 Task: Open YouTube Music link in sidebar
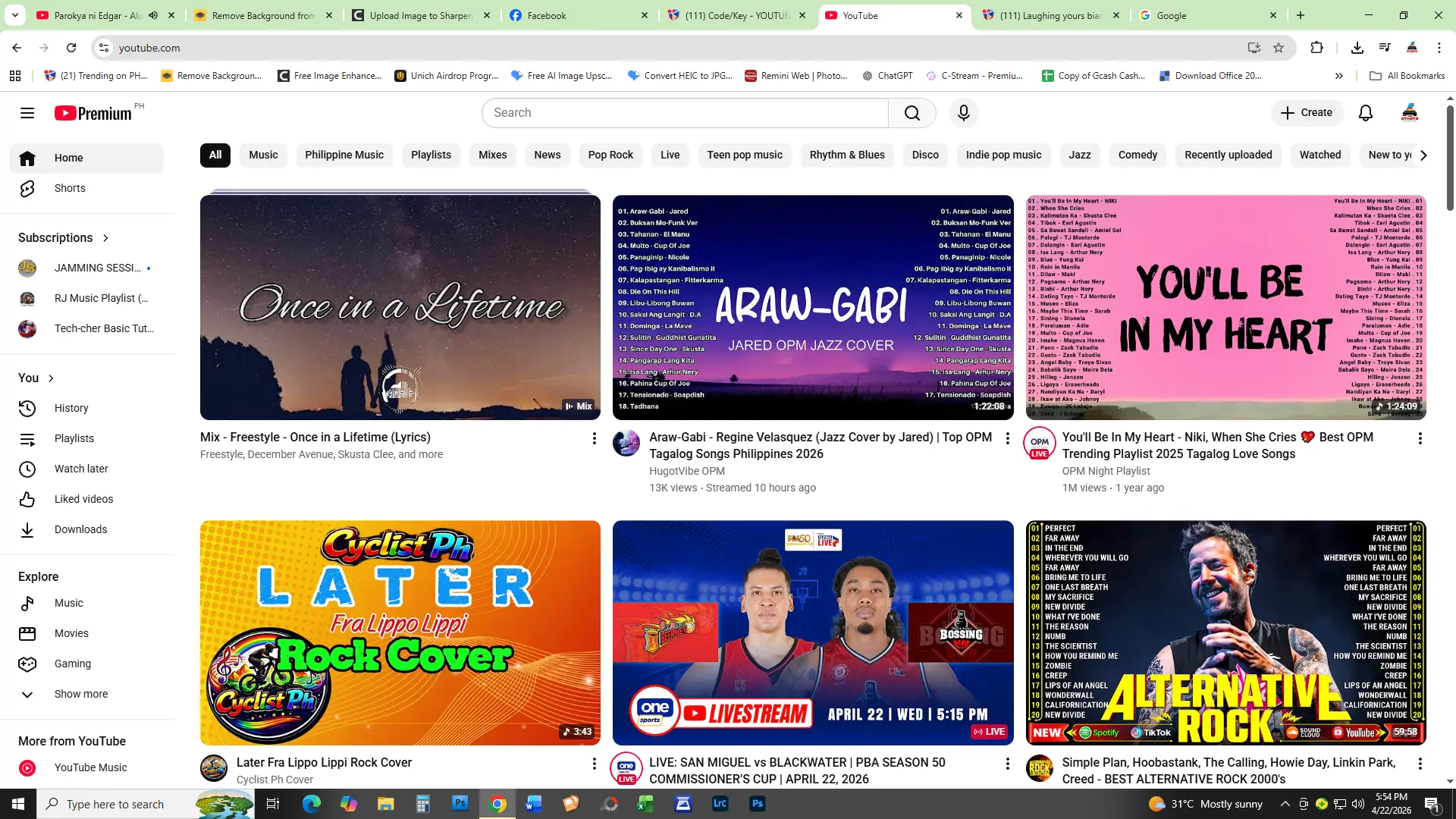(86, 767)
